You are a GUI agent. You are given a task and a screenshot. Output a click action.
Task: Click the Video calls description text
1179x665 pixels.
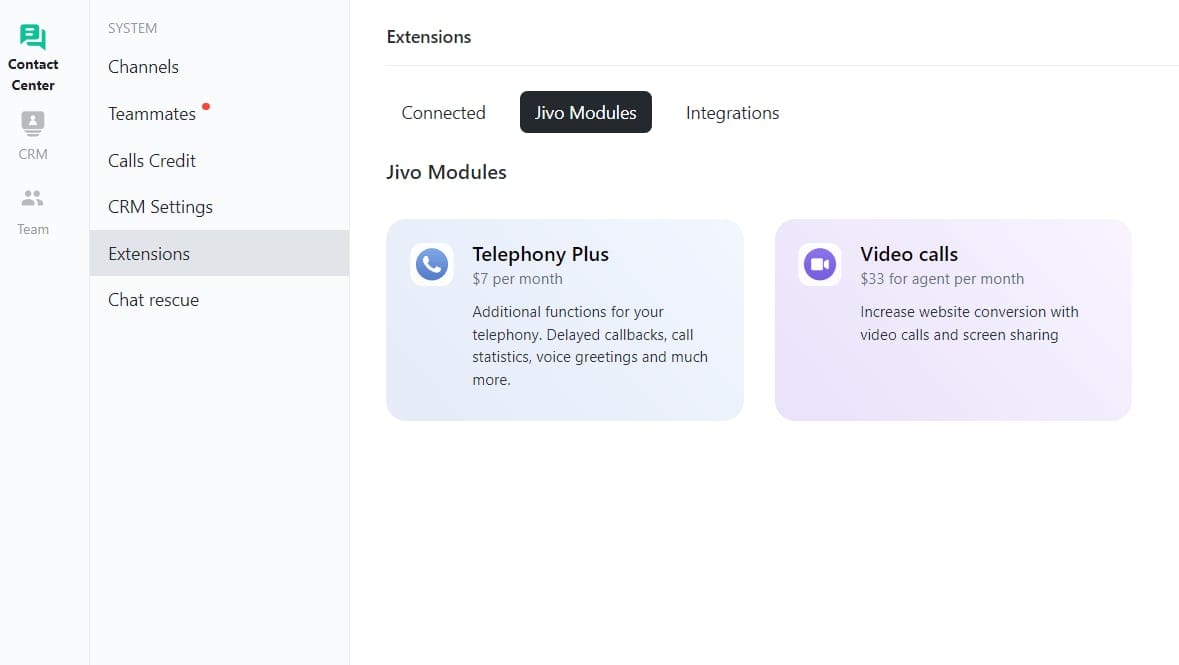coord(968,323)
